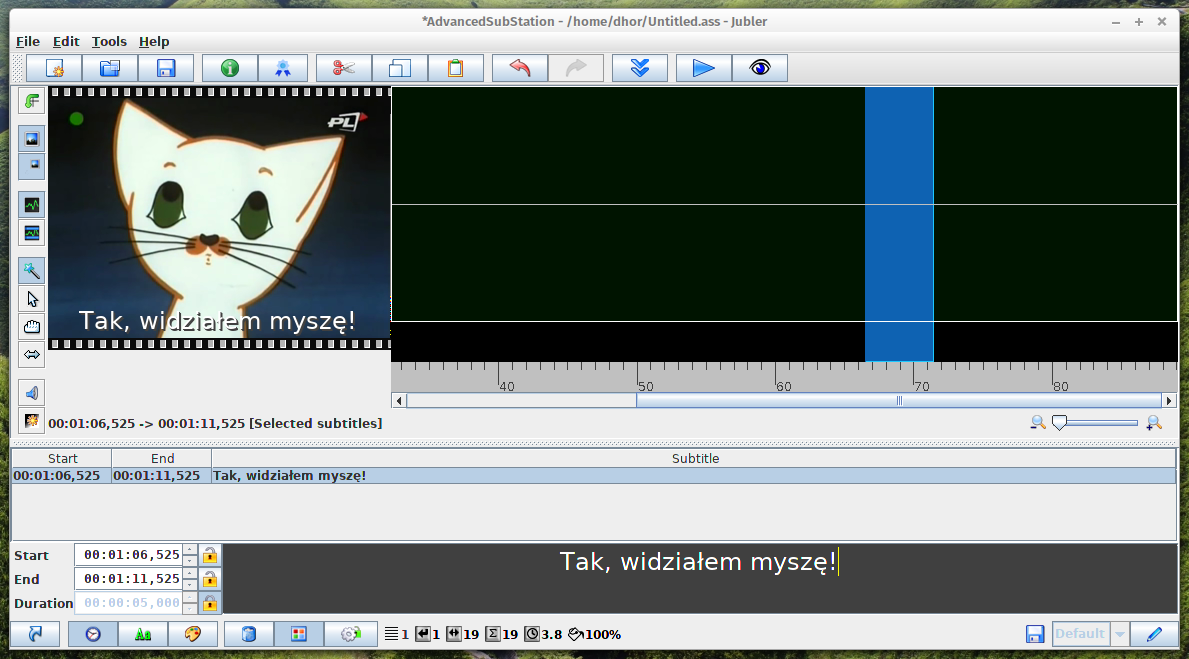Open a subtitle file

pos(110,68)
